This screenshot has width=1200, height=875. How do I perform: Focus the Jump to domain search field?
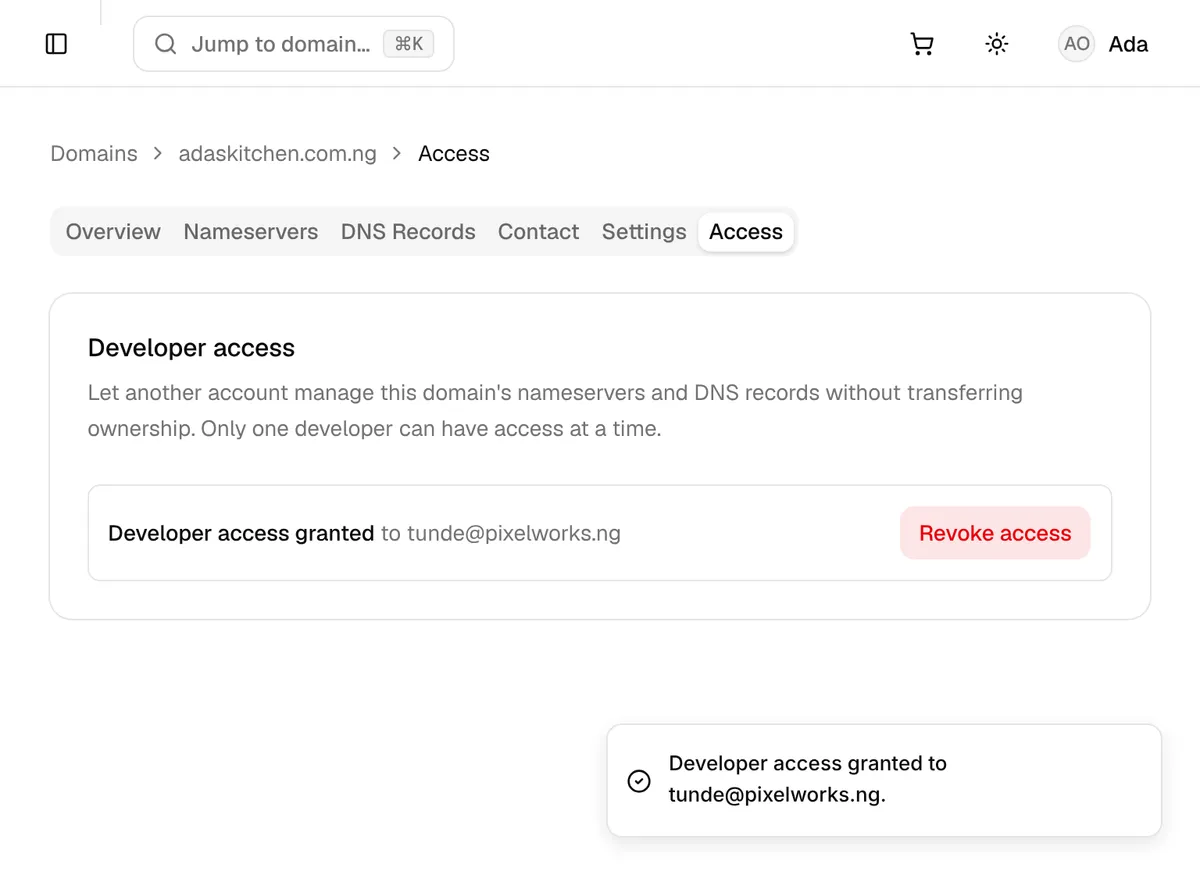[294, 44]
